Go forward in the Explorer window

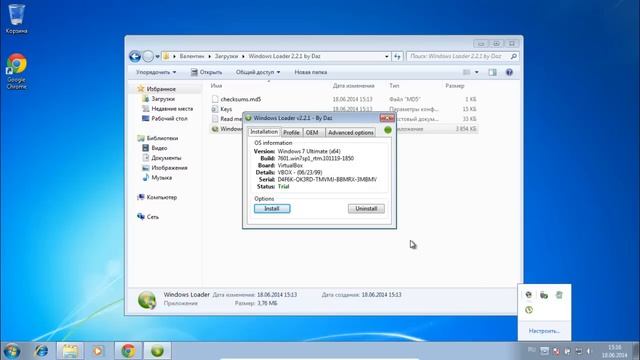click(x=148, y=56)
